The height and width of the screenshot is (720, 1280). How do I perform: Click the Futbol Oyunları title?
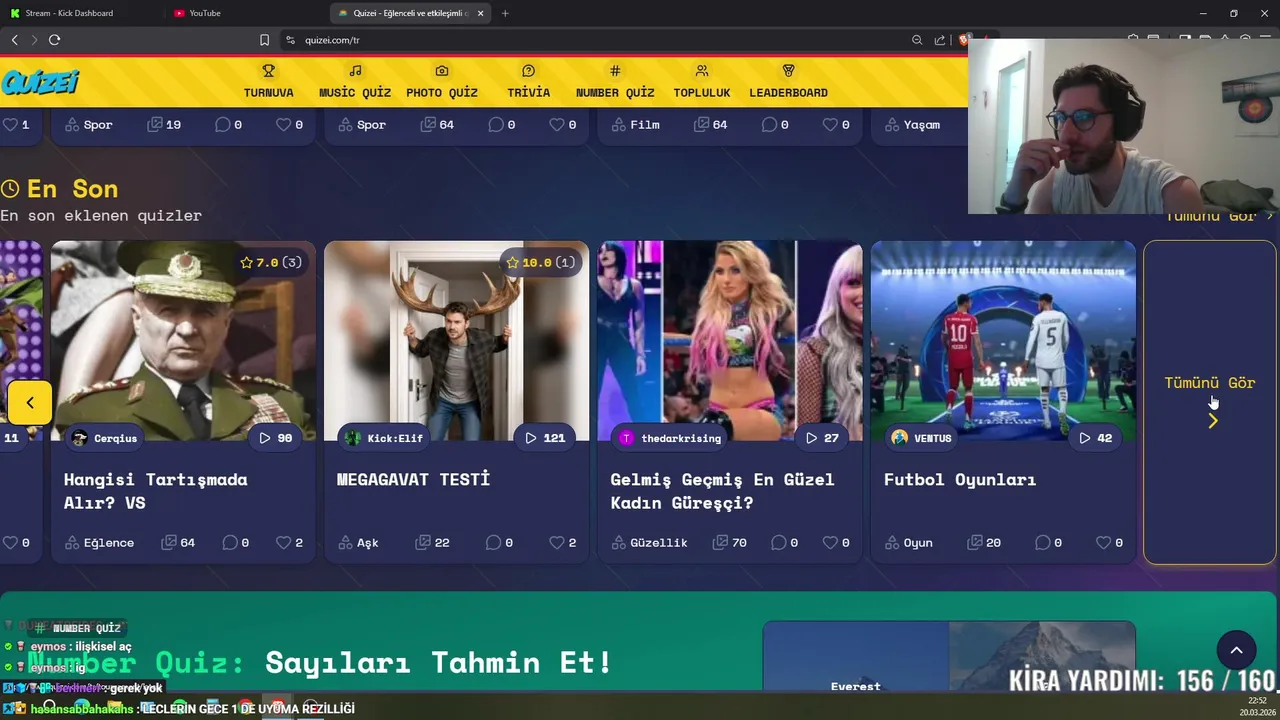[x=960, y=479]
